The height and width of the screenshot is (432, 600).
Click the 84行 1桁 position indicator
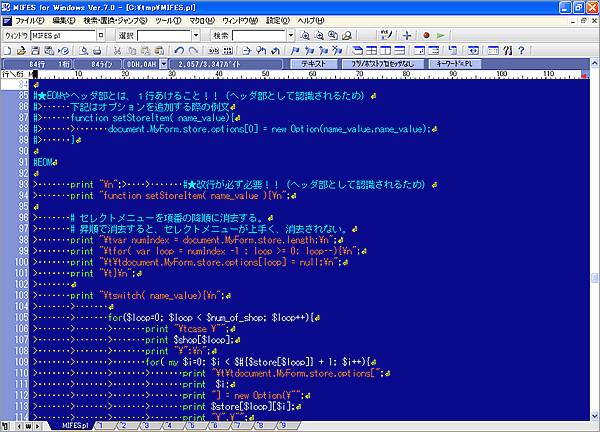(38, 64)
